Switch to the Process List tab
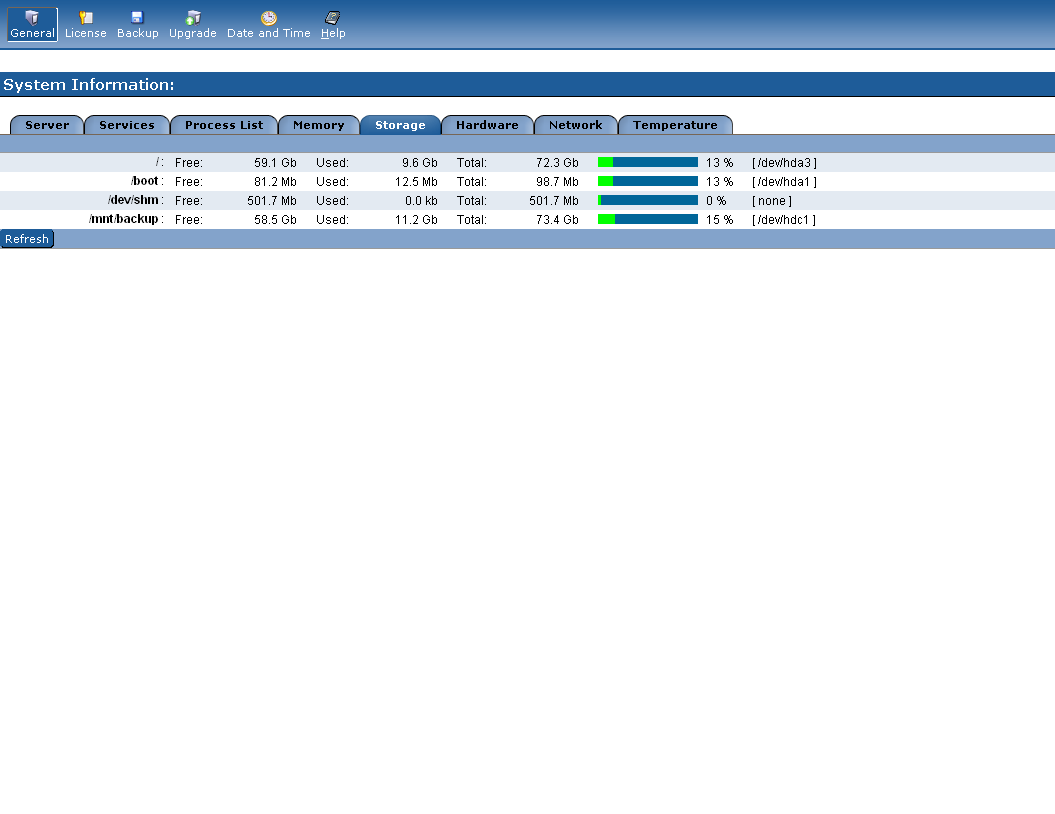 point(224,125)
